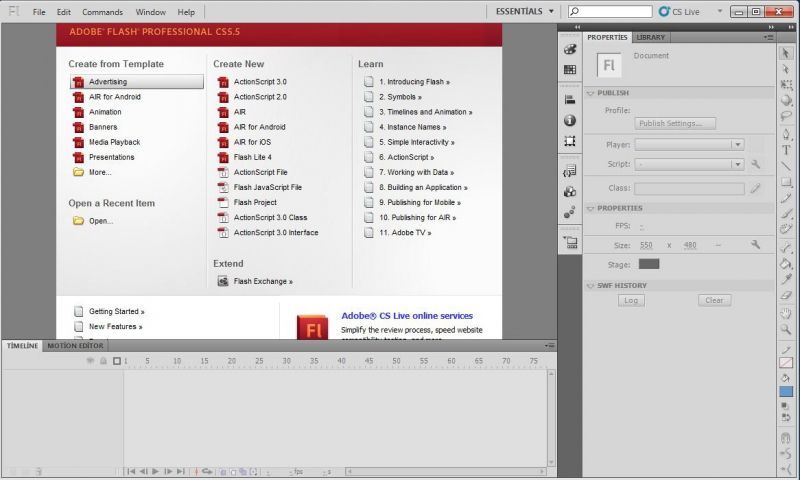This screenshot has height=480, width=800.
Task: Open the File menu
Action: pyautogui.click(x=39, y=12)
